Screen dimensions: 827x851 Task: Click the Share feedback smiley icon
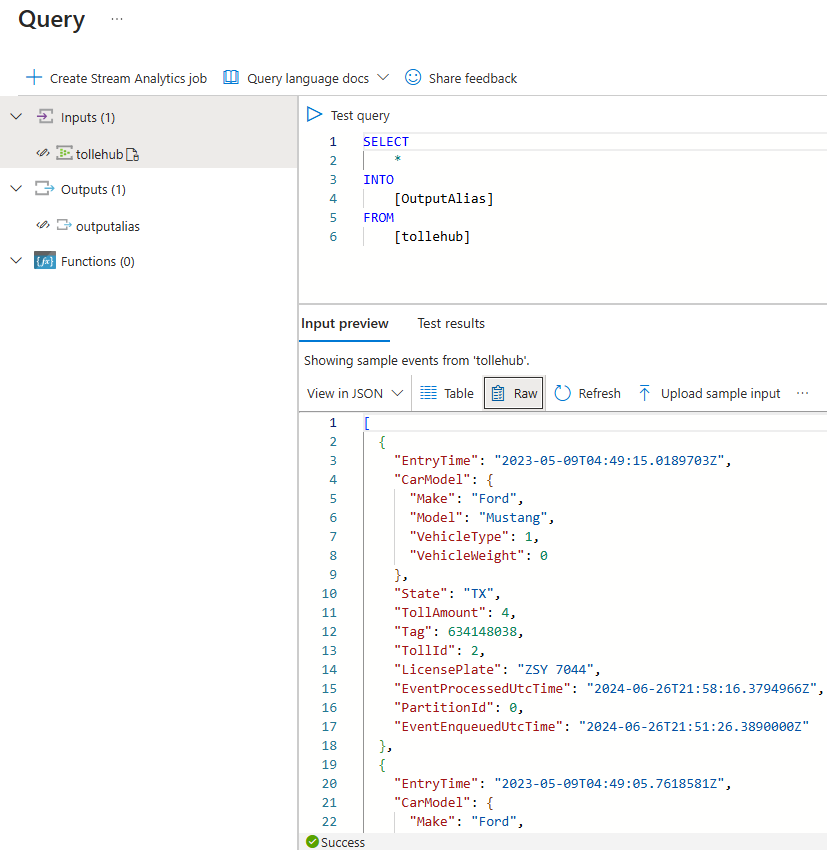413,78
